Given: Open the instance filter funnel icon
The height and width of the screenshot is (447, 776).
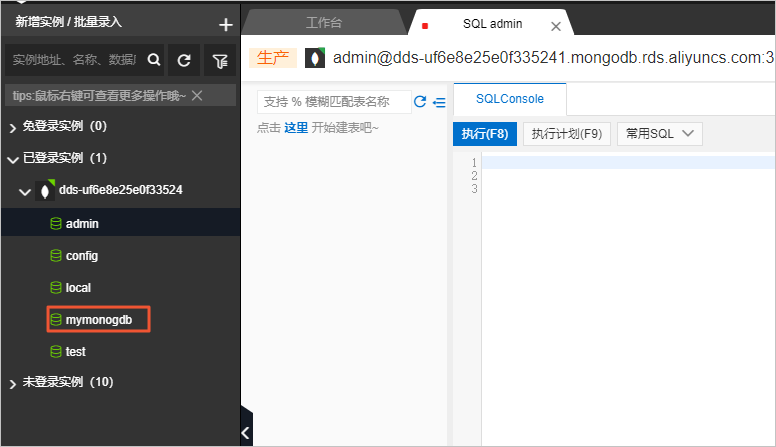Looking at the screenshot, I should click(x=220, y=60).
